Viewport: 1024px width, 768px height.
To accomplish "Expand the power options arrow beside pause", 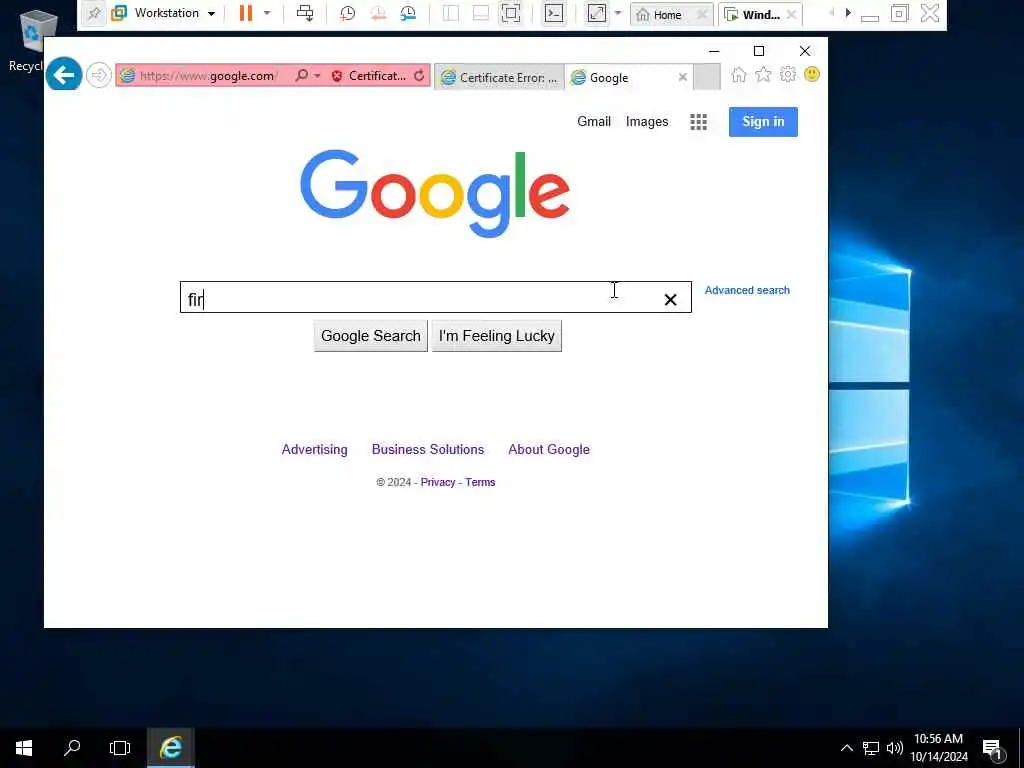I will [267, 13].
